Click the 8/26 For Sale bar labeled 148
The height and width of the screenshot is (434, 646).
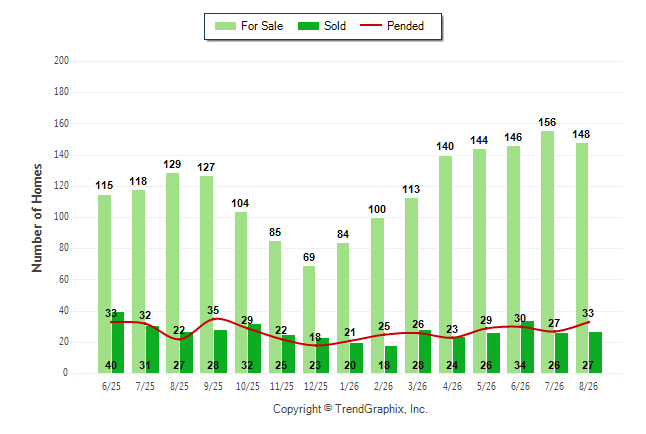click(582, 258)
